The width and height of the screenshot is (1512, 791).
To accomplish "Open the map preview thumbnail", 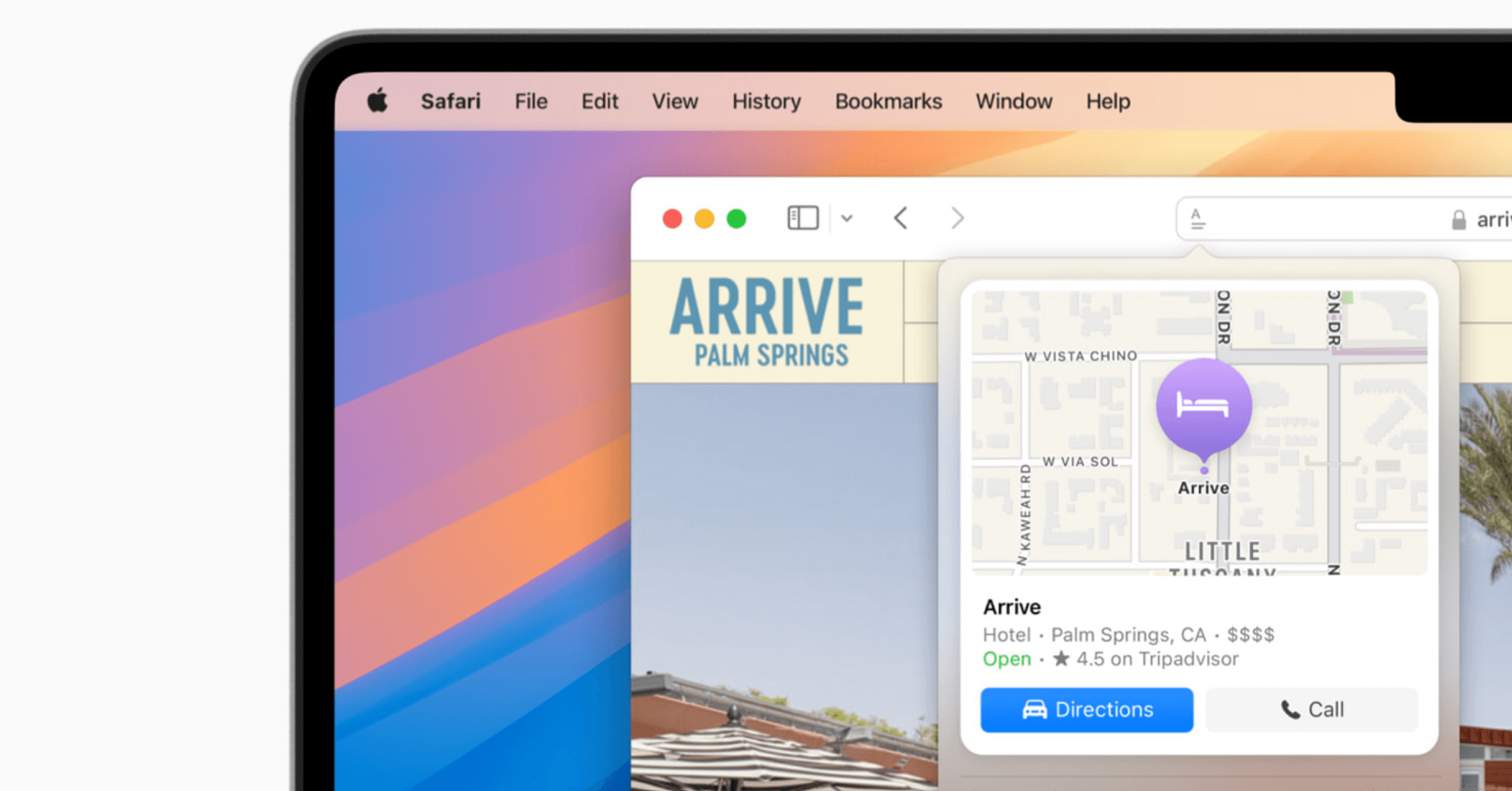I will 1200,433.
